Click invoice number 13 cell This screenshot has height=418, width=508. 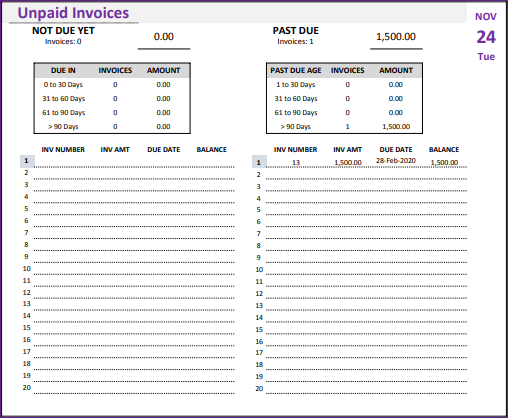point(296,163)
